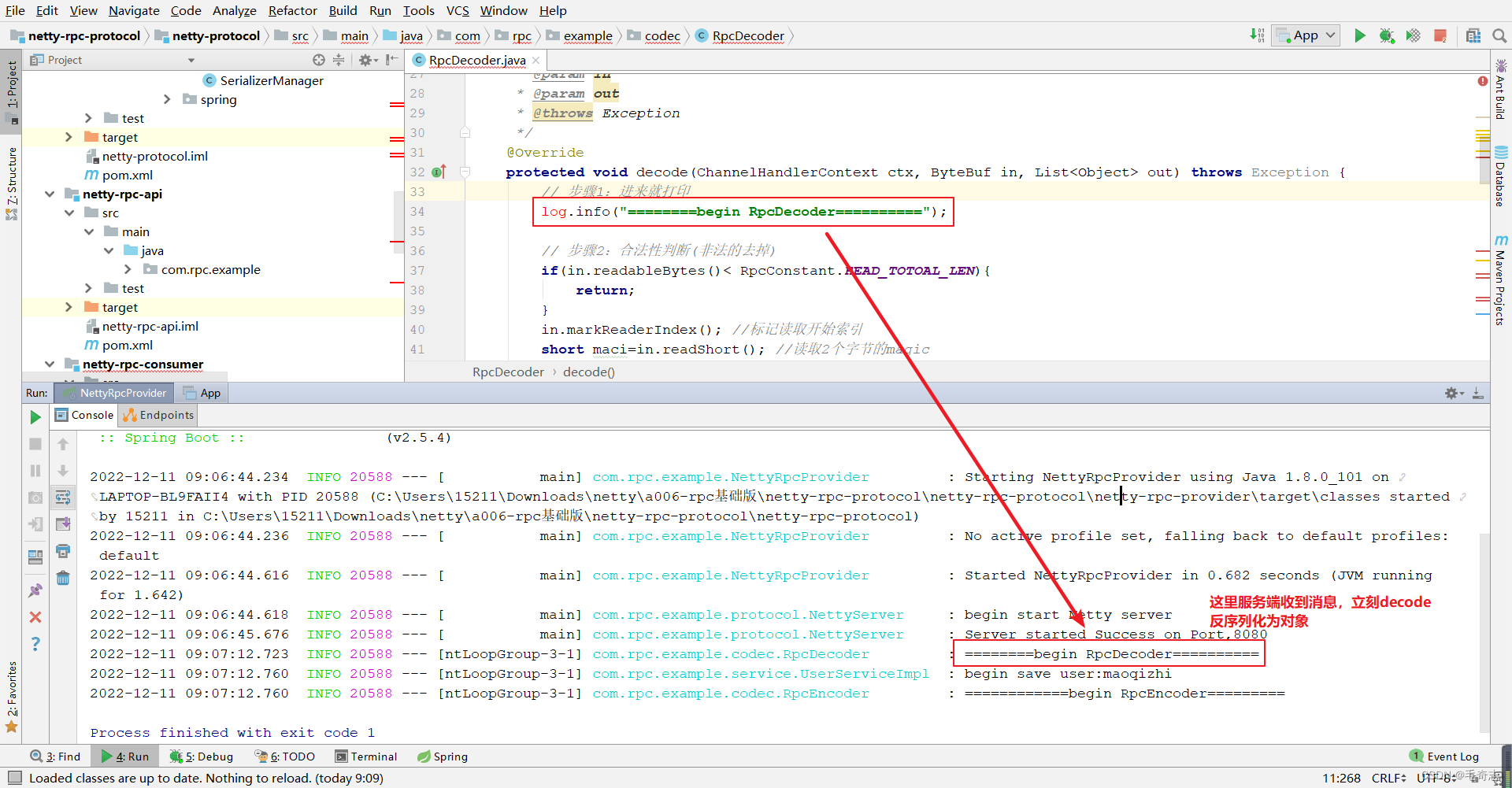This screenshot has height=788, width=1512.
Task: Start debugging with the green bug icon
Action: pos(1387,35)
